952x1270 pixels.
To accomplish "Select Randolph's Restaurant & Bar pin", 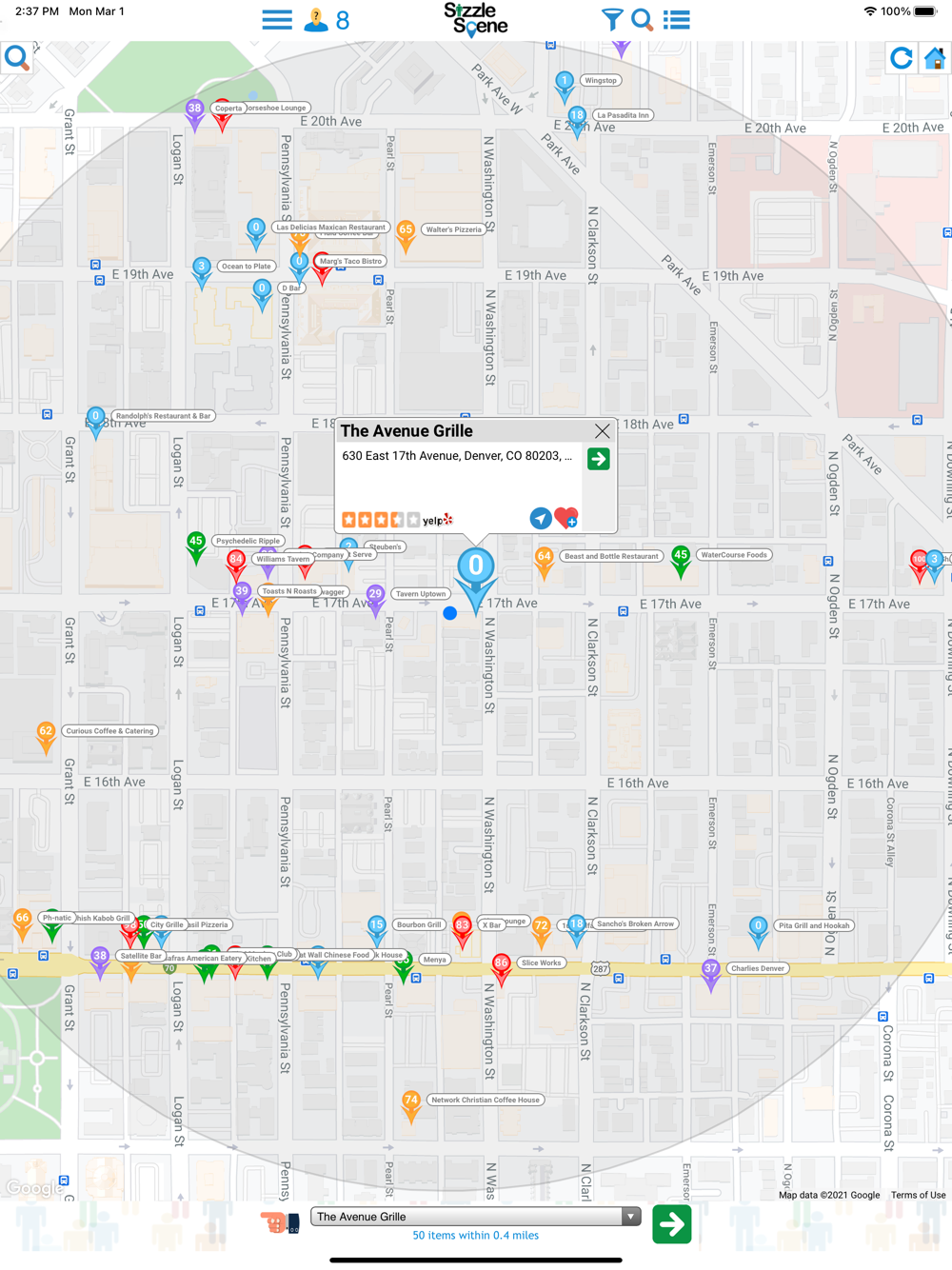I will click(96, 422).
